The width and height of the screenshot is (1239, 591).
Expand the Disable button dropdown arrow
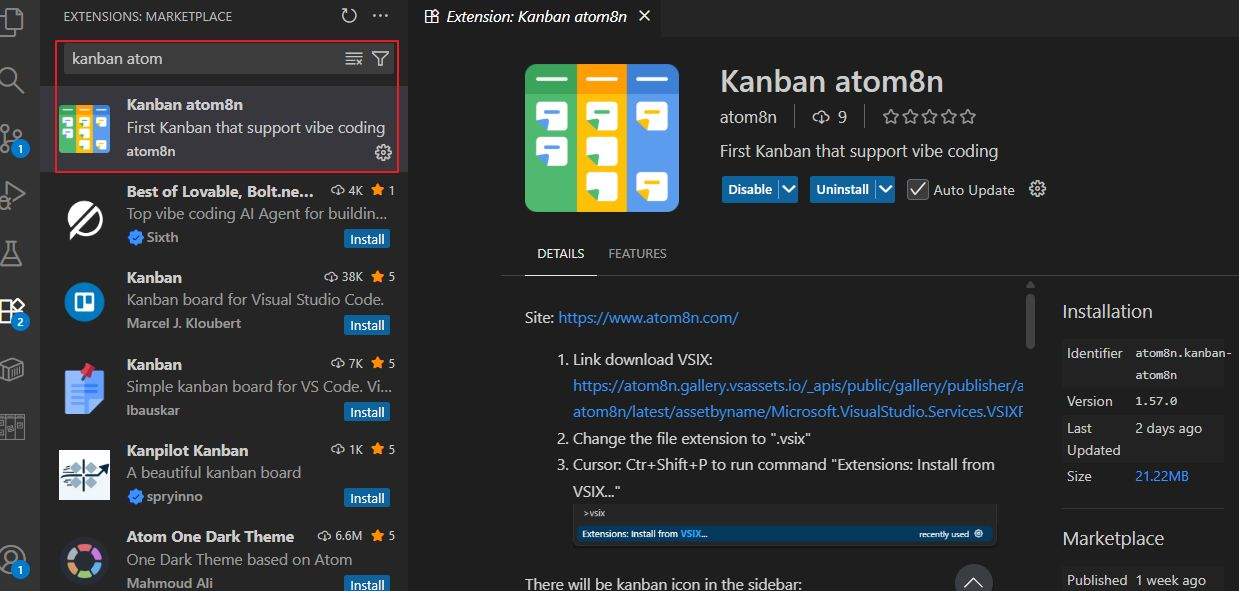[x=788, y=189]
